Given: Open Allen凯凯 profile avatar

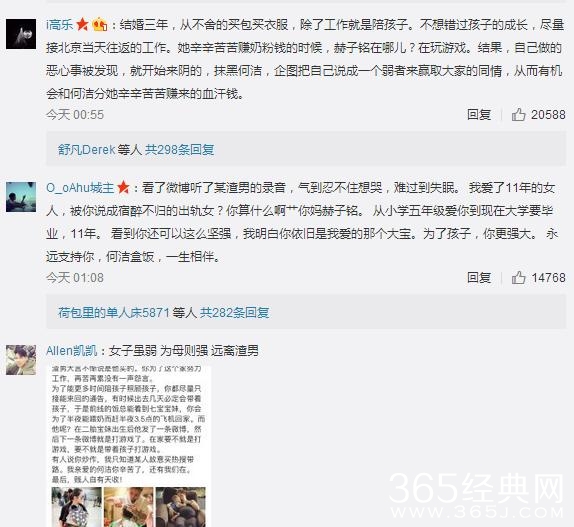Looking at the screenshot, I should click(21, 359).
